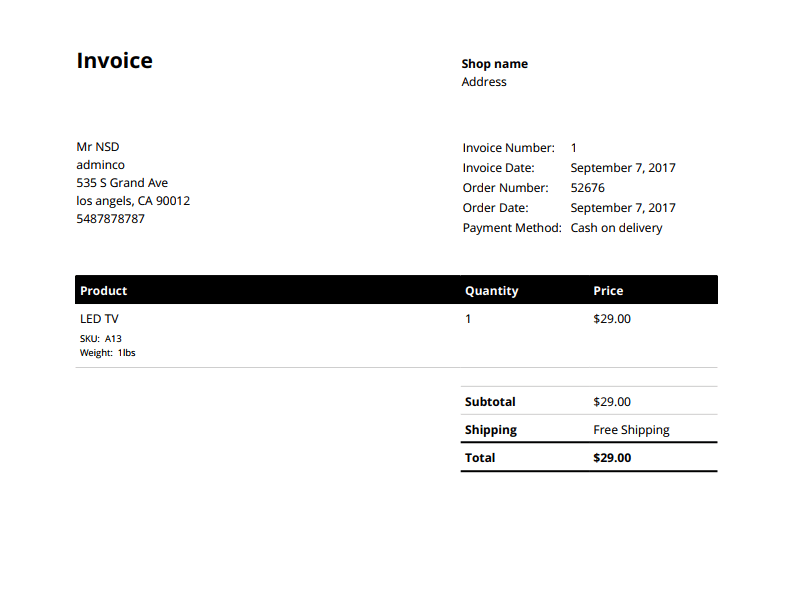This screenshot has width=789, height=600.
Task: Click the 'Address' line under Shop name
Action: pos(484,82)
